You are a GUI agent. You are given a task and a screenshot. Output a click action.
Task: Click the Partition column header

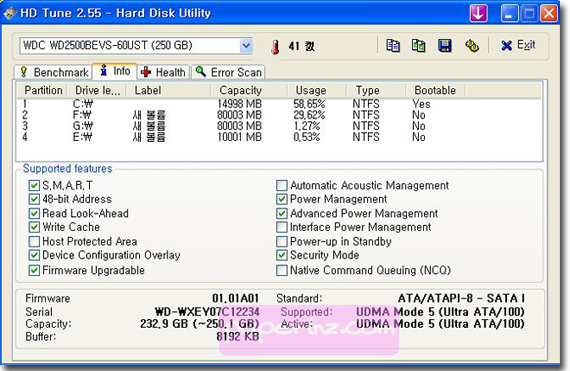click(x=43, y=90)
